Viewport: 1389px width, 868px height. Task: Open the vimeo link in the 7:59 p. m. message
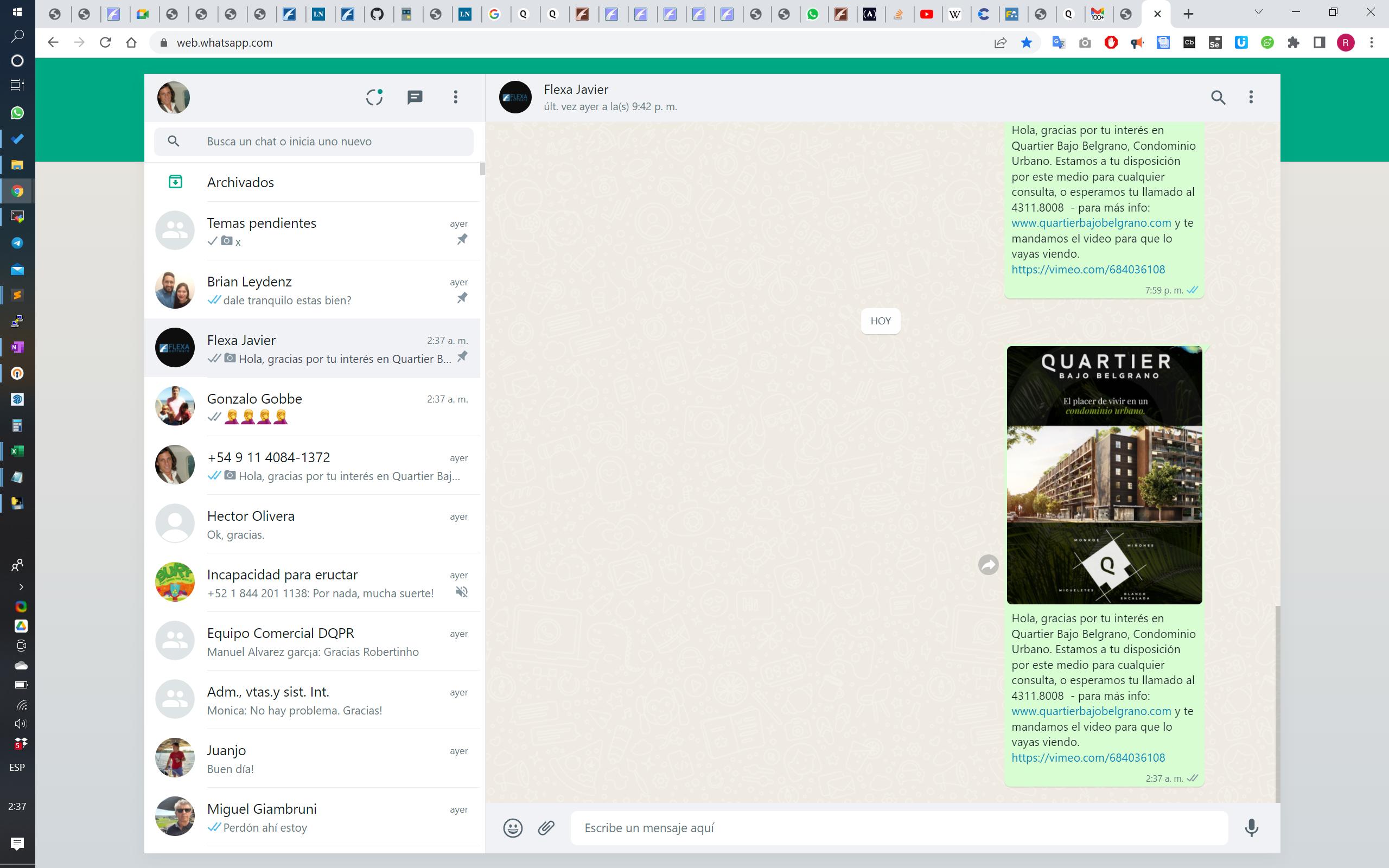pos(1088,269)
